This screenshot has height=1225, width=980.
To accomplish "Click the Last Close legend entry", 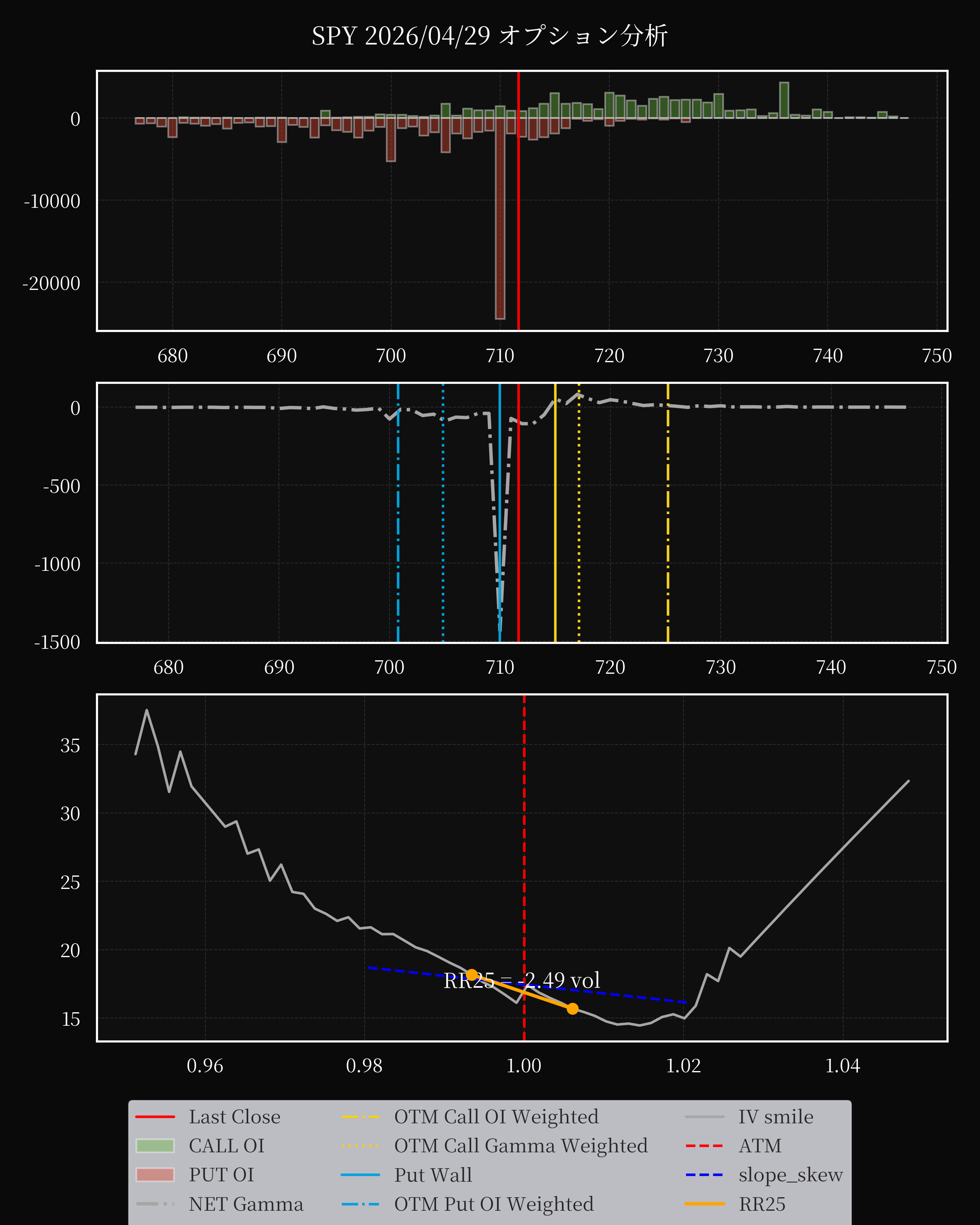I will pyautogui.click(x=208, y=1116).
